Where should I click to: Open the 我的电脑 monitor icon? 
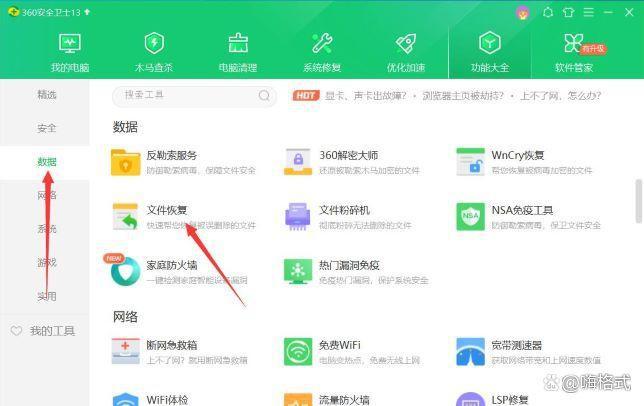click(x=69, y=43)
